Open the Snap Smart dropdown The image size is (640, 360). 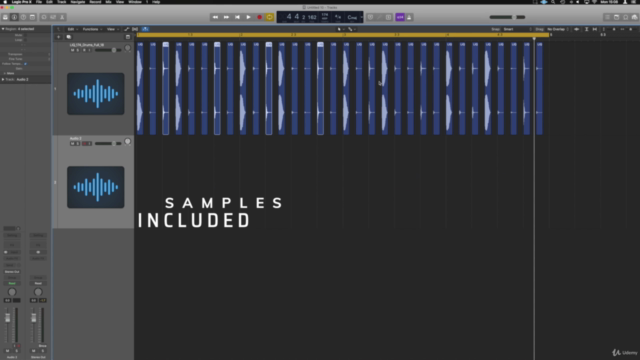pyautogui.click(x=517, y=29)
